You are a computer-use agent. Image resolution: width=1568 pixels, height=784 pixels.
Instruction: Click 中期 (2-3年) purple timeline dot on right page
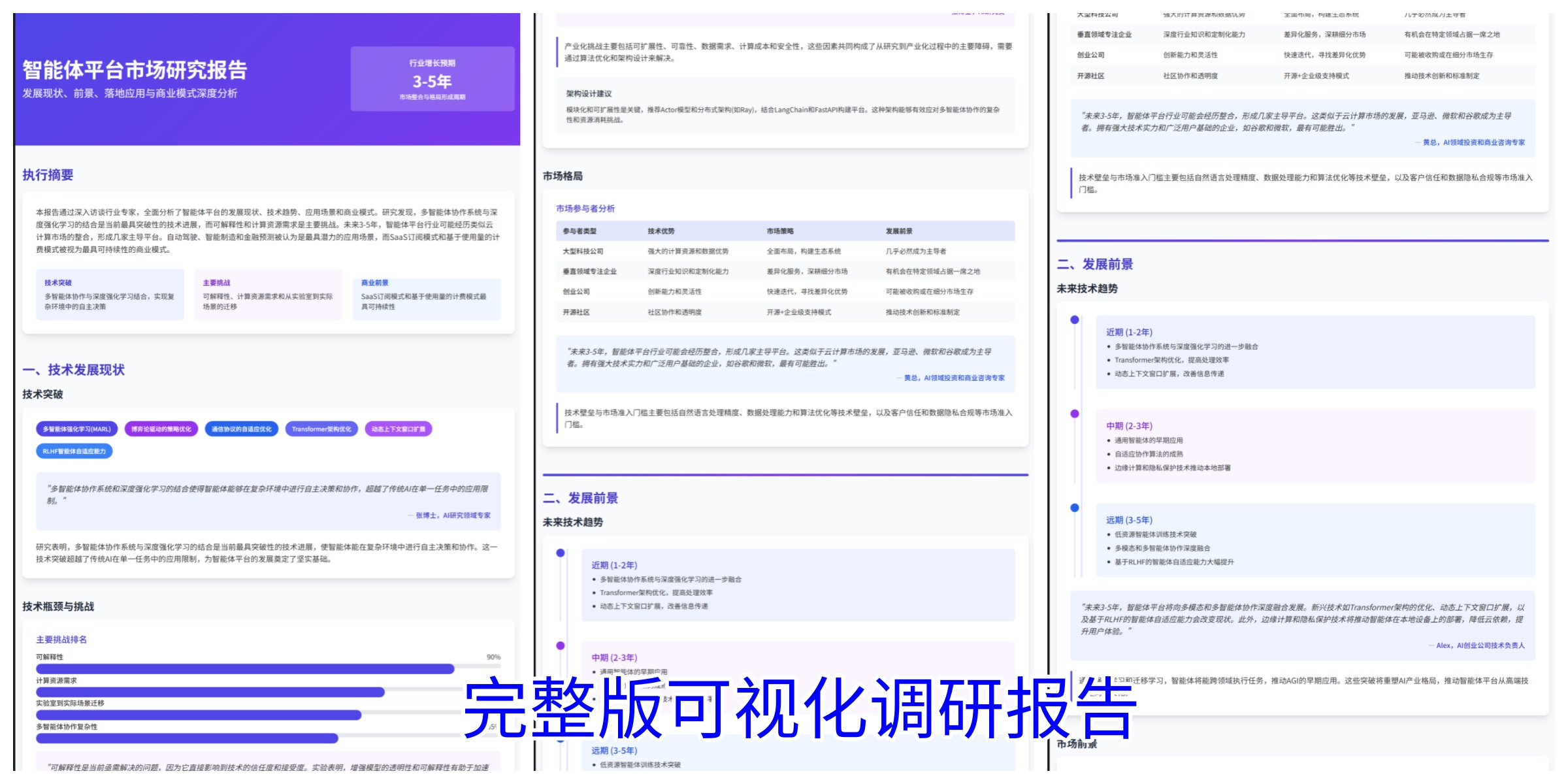[1075, 414]
